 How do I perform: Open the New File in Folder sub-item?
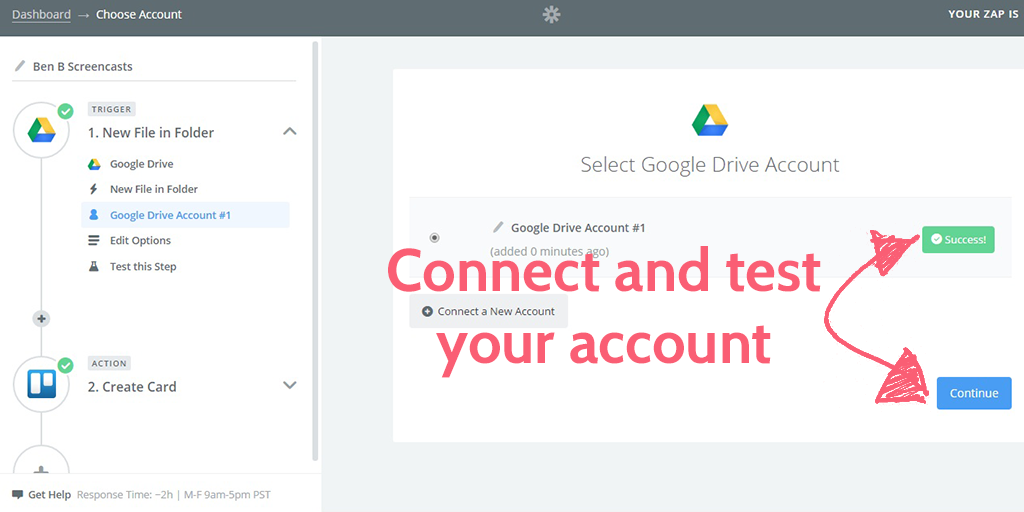click(153, 189)
